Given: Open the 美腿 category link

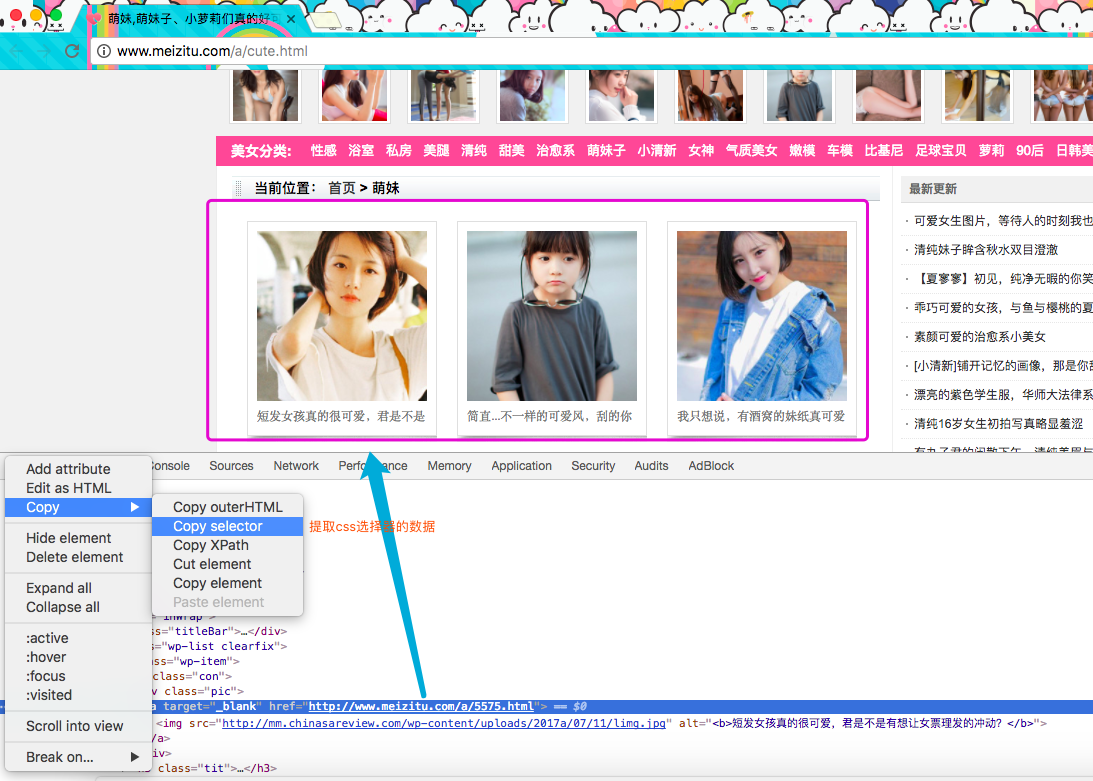Looking at the screenshot, I should 436,151.
